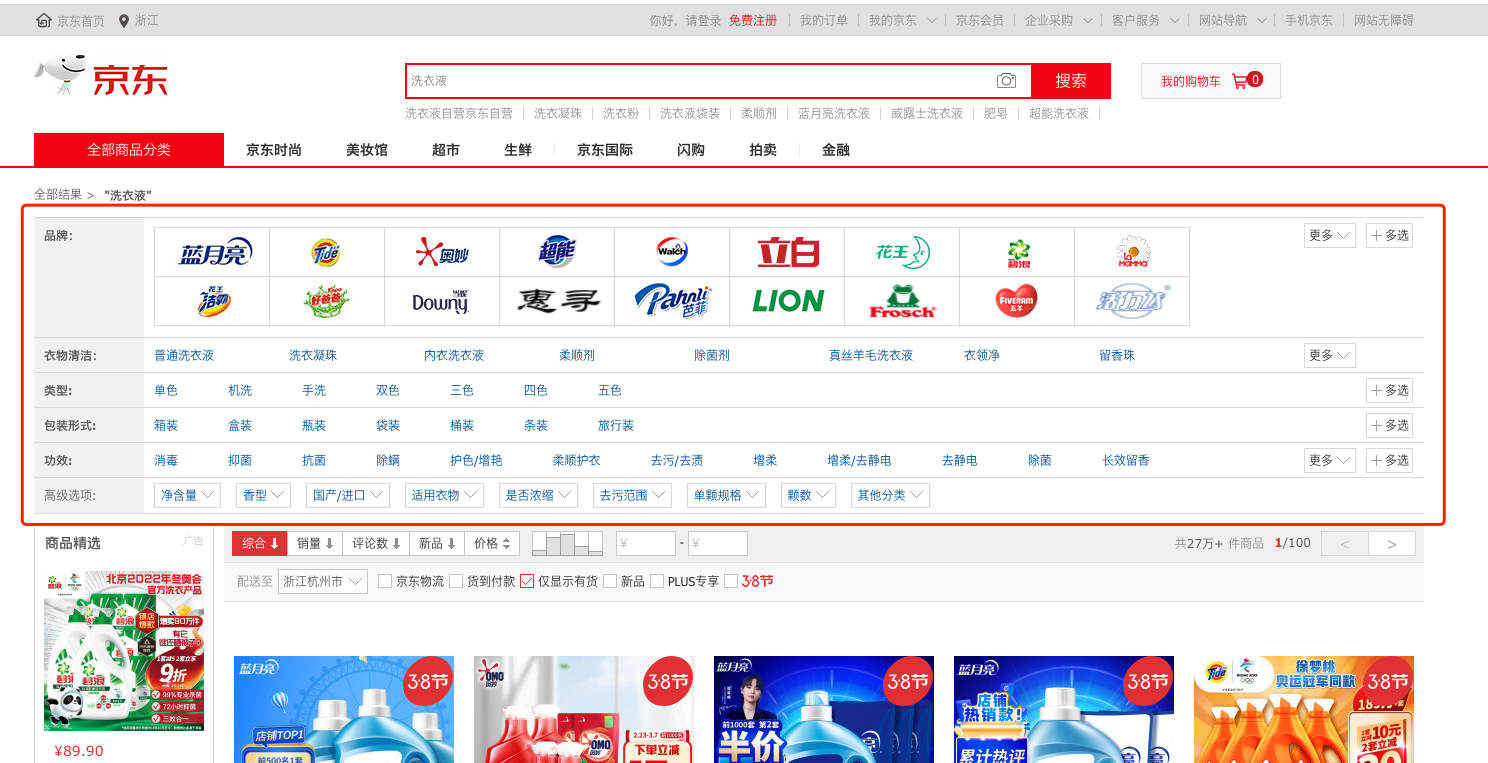Viewport: 1488px width, 763px height.
Task: Uncheck the 仅显示有货 checkbox
Action: click(x=527, y=581)
